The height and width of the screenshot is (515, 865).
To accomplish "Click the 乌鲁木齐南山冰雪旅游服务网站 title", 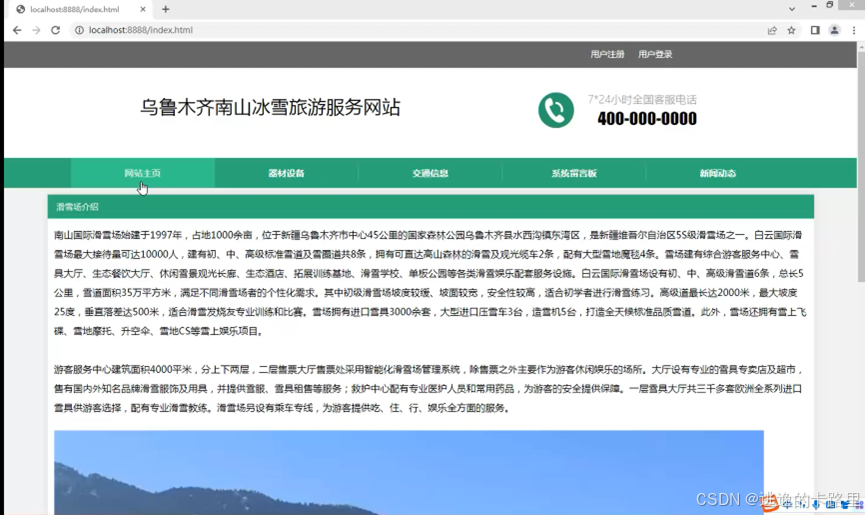I will (270, 107).
